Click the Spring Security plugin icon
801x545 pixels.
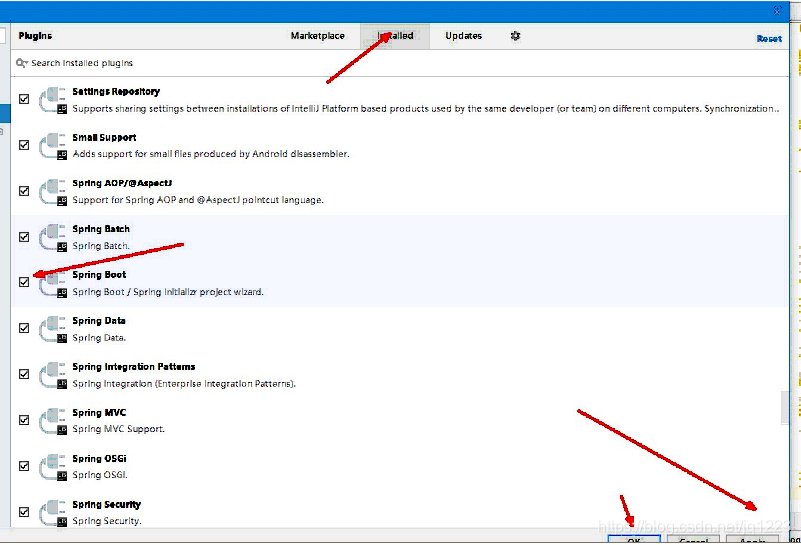pyautogui.click(x=54, y=513)
